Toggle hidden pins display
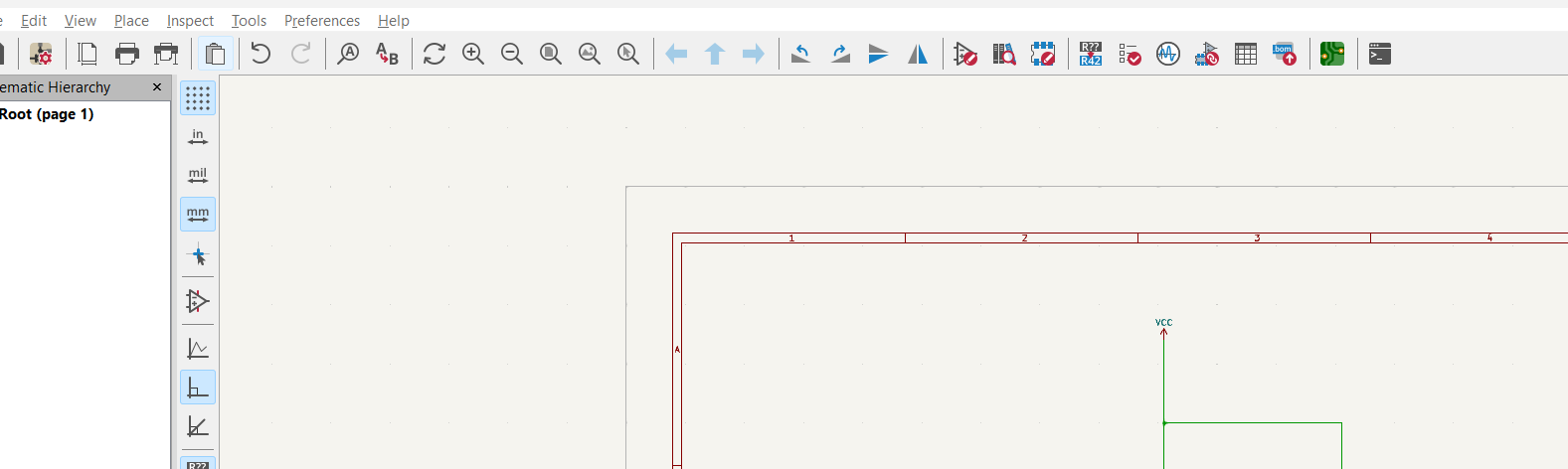The image size is (1568, 469). (198, 300)
